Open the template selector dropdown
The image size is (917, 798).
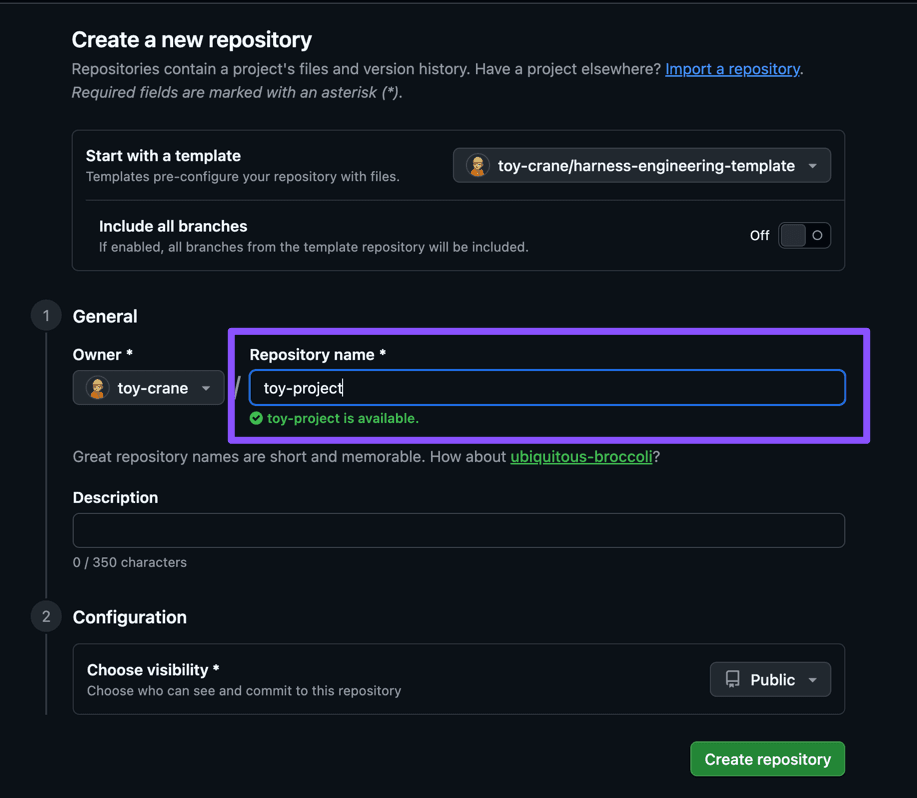[x=642, y=165]
